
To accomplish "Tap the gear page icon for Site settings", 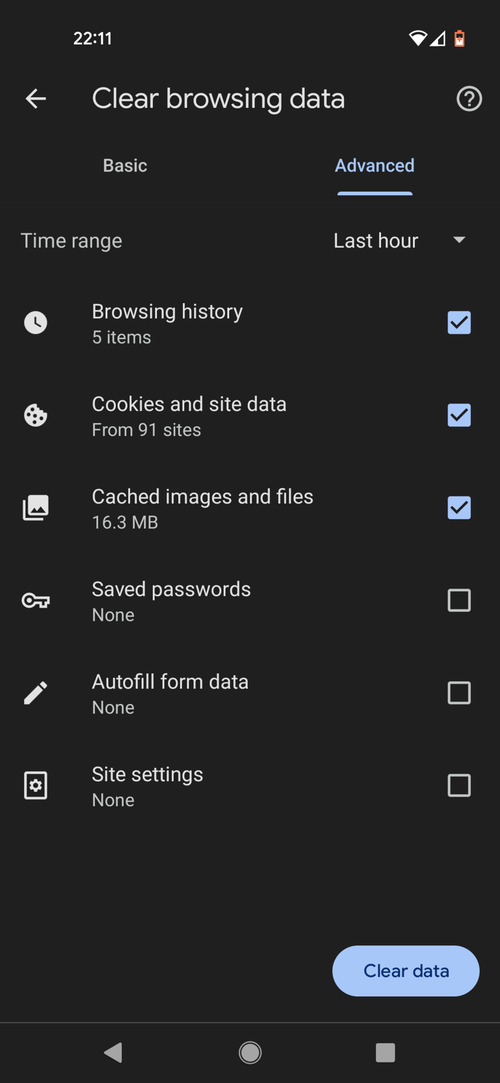I will [35, 785].
